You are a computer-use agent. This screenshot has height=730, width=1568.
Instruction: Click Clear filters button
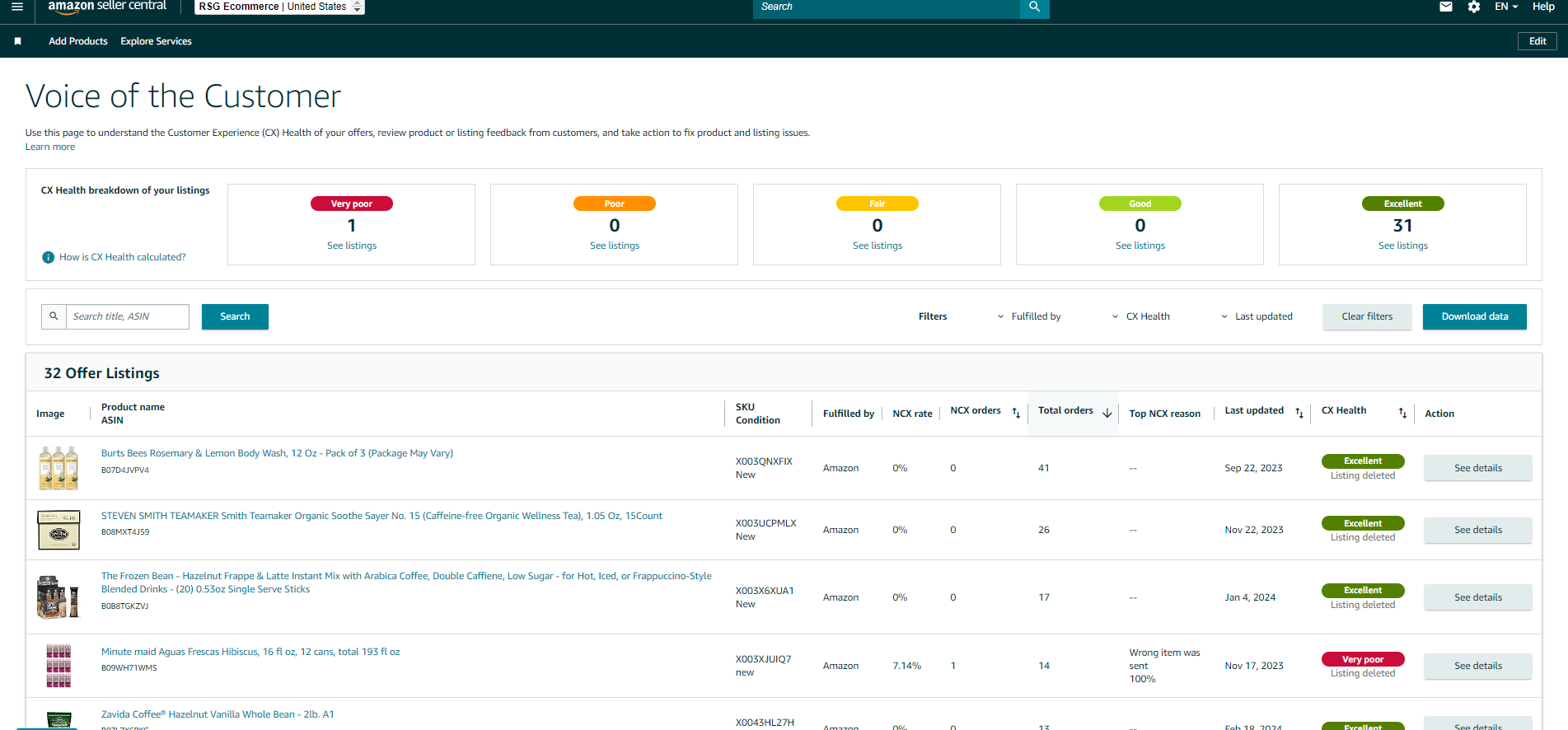point(1367,316)
